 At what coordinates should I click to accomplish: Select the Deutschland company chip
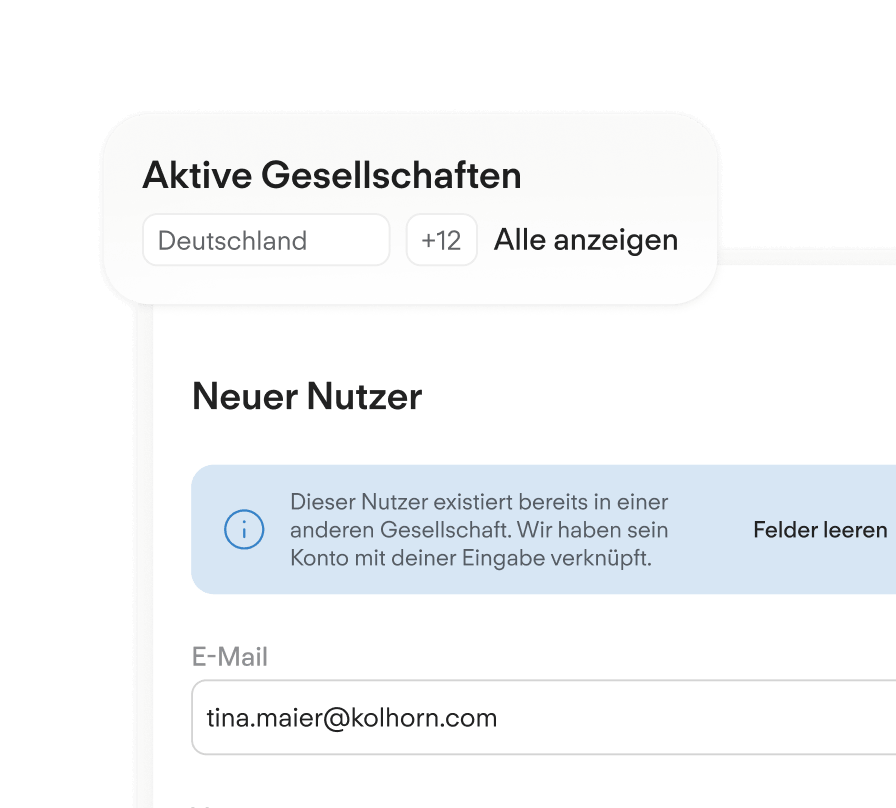[266, 240]
